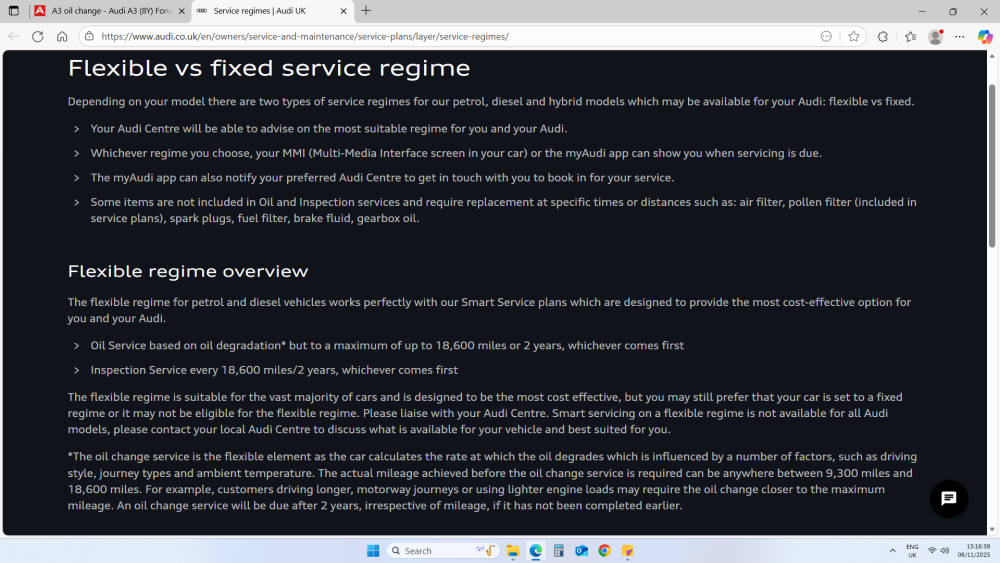Click the paragraph 'The flexible regime is suitable for the vast majority'
This screenshot has height=563, width=1000.
(x=485, y=413)
